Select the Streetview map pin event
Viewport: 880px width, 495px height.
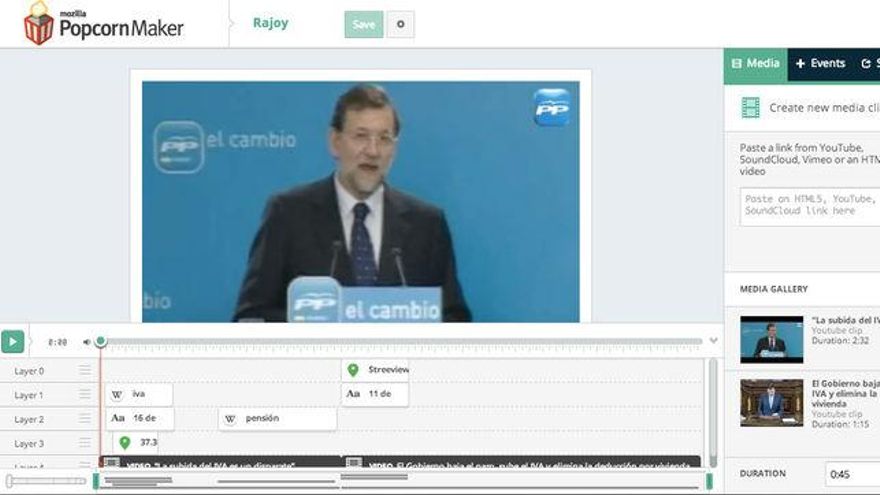tap(375, 370)
